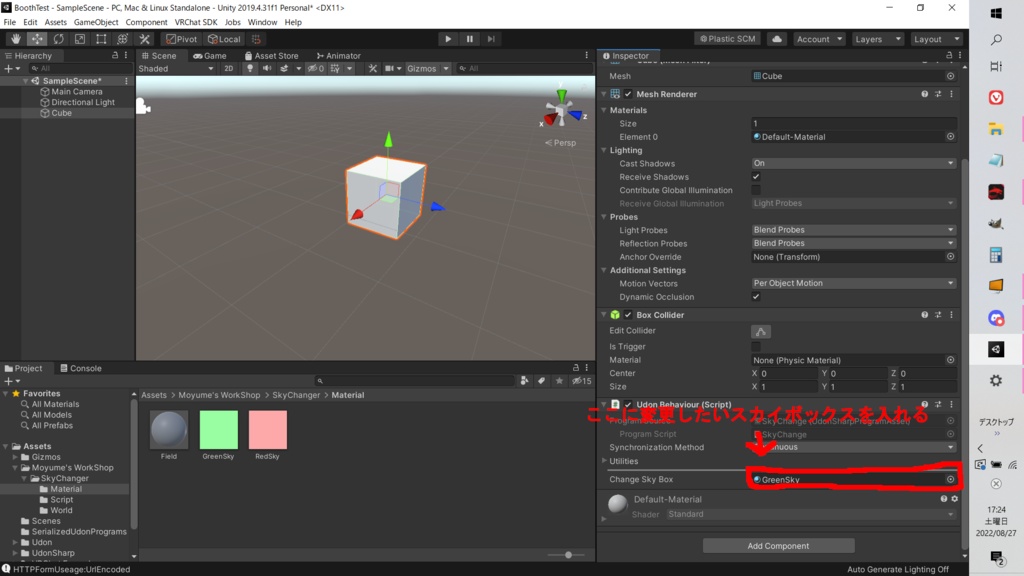
Task: Click the Pause button
Action: click(470, 39)
